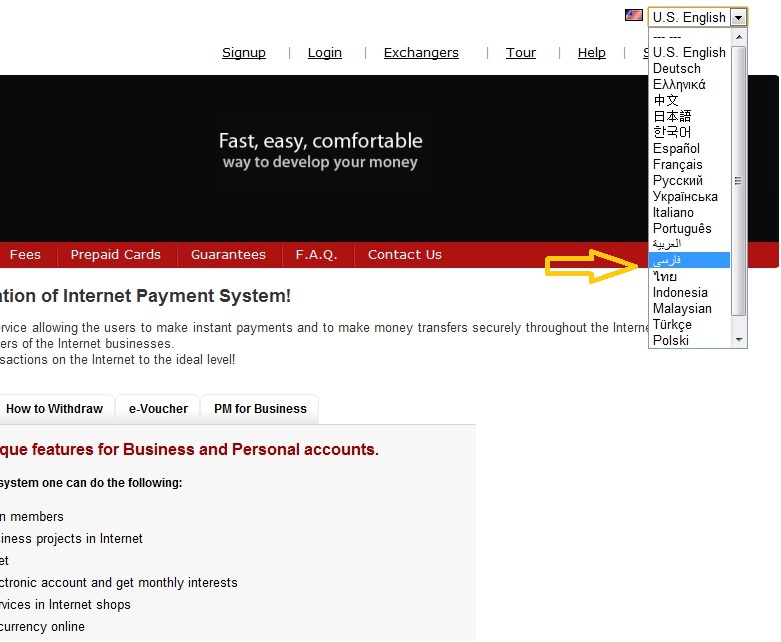781x642 pixels.
Task: Select Indonesia language option
Action: [x=689, y=292]
